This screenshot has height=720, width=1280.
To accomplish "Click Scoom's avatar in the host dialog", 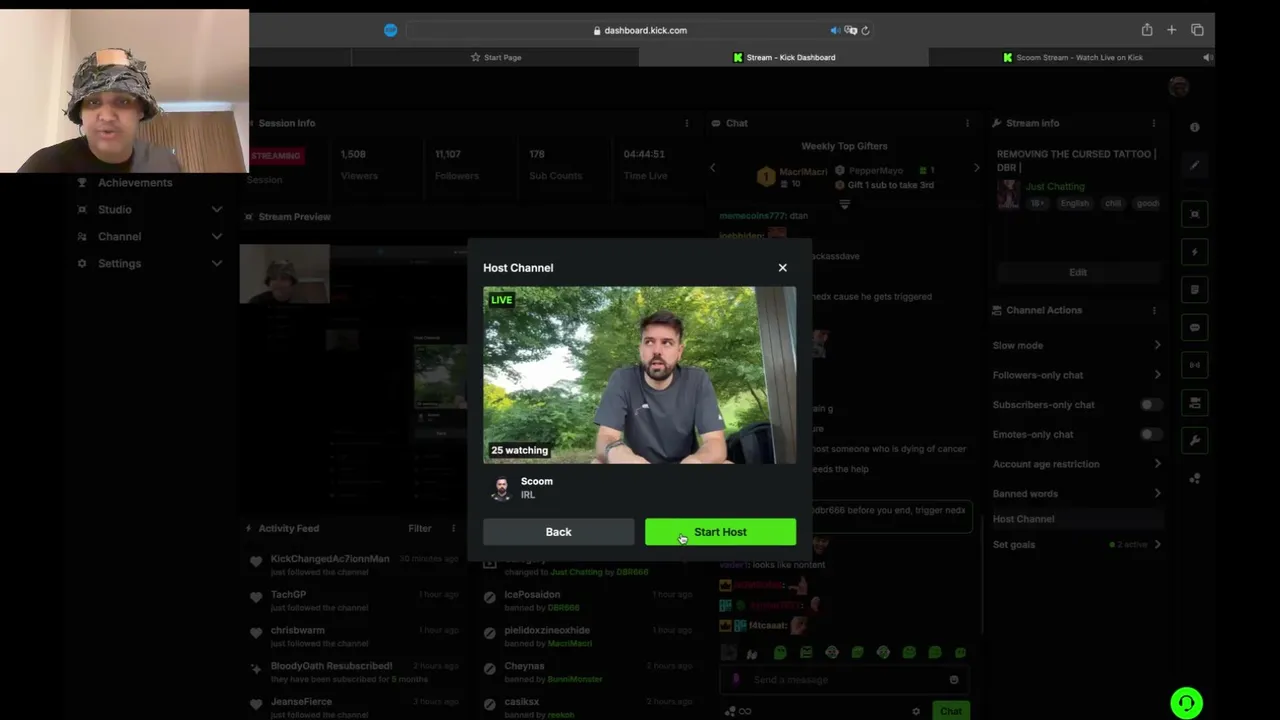I will 501,488.
